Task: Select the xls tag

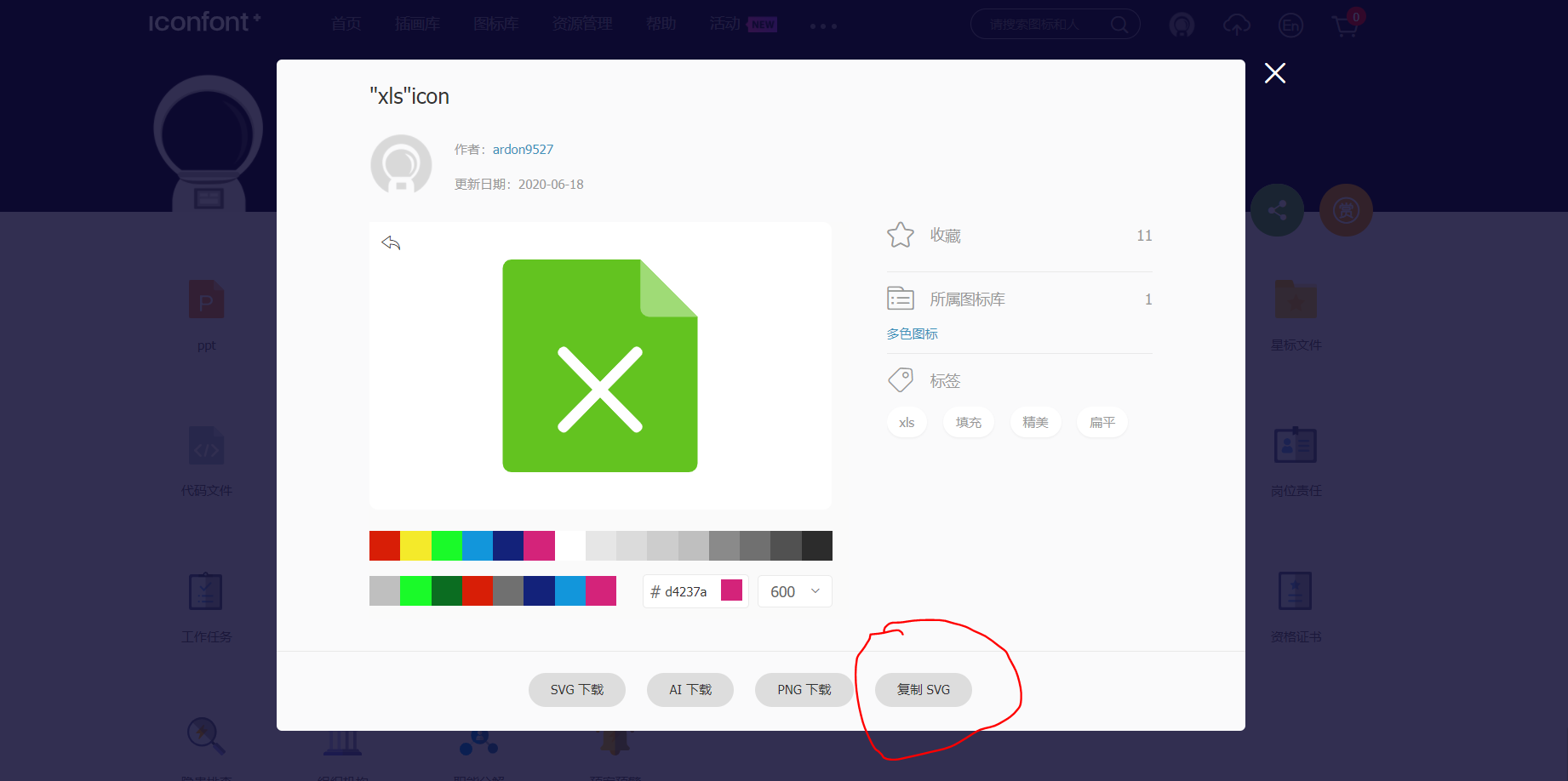Action: 907,422
